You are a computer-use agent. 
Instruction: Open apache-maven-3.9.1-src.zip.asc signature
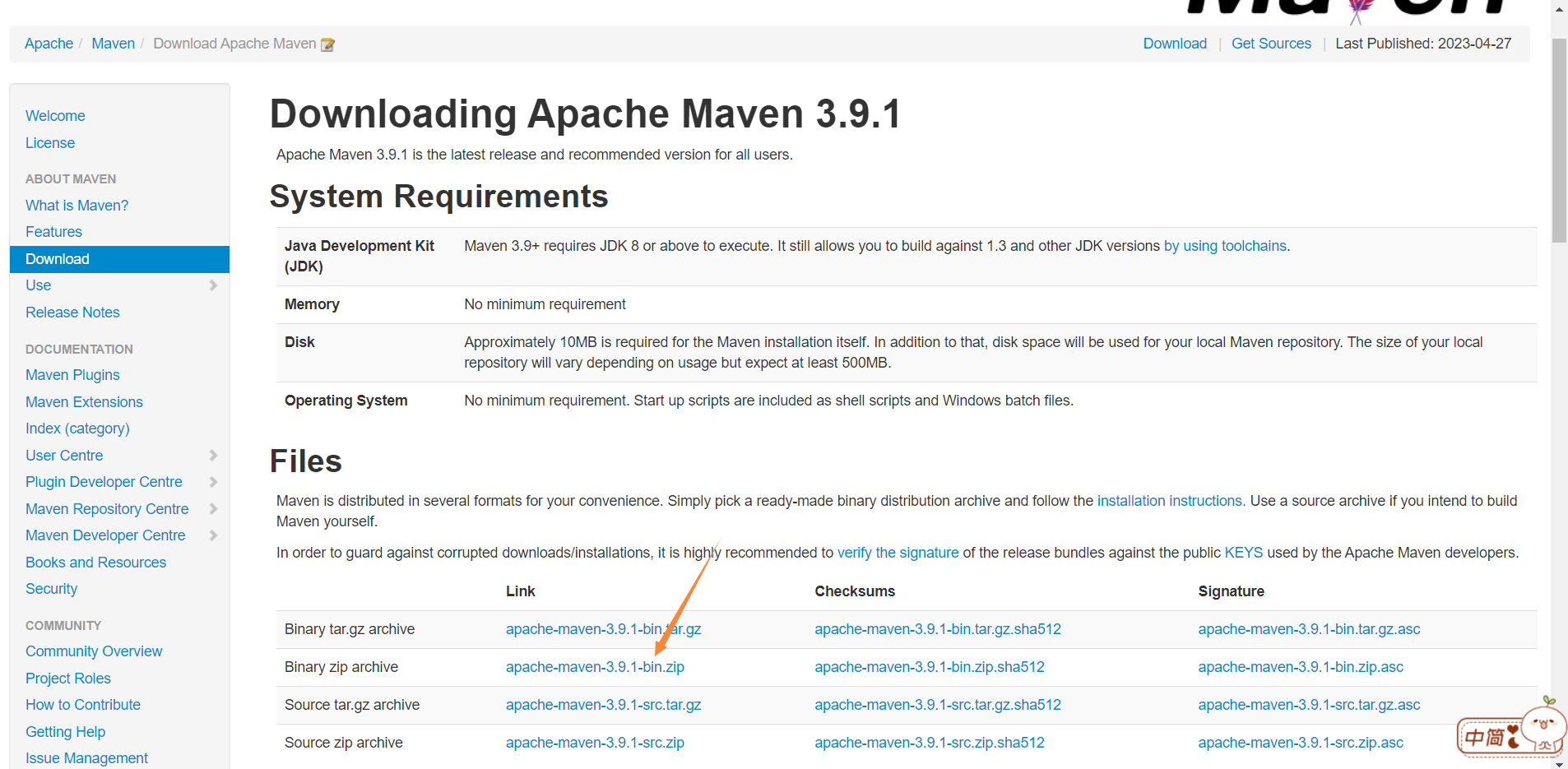[x=1301, y=743]
